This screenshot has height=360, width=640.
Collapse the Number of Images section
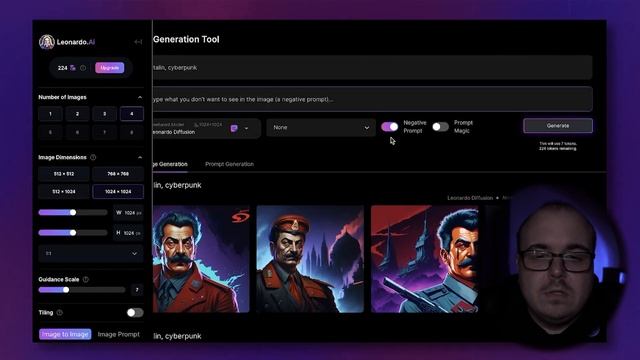140,97
